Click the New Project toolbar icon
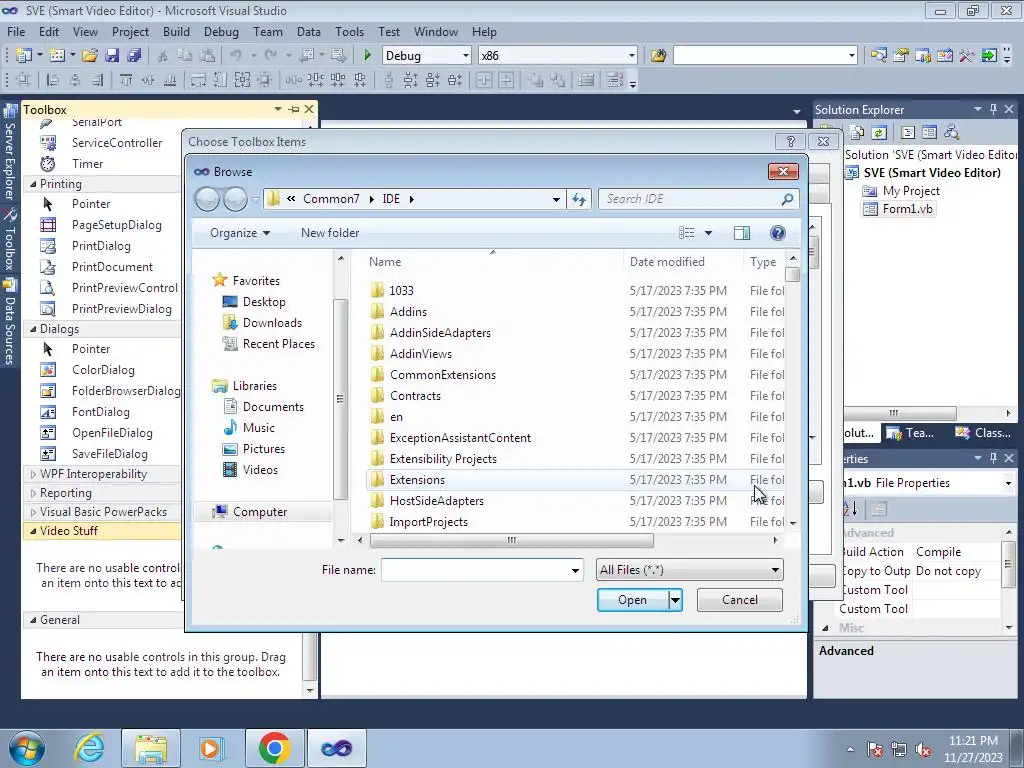The height and width of the screenshot is (768, 1024). point(24,56)
